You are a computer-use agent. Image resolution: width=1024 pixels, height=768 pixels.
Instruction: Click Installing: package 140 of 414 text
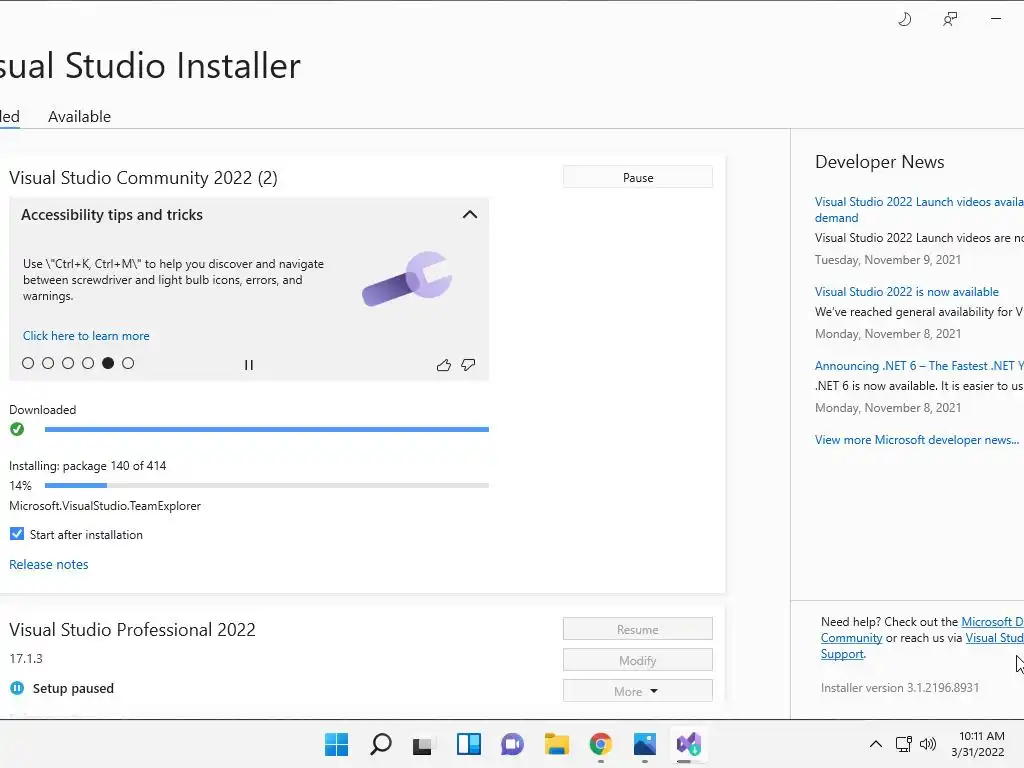tap(88, 466)
